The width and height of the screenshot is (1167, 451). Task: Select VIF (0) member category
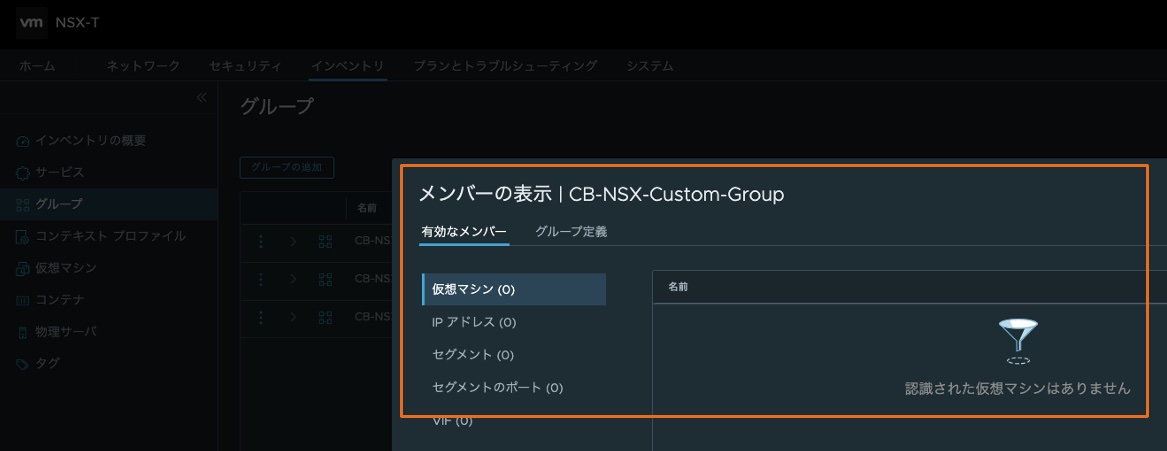(x=453, y=420)
